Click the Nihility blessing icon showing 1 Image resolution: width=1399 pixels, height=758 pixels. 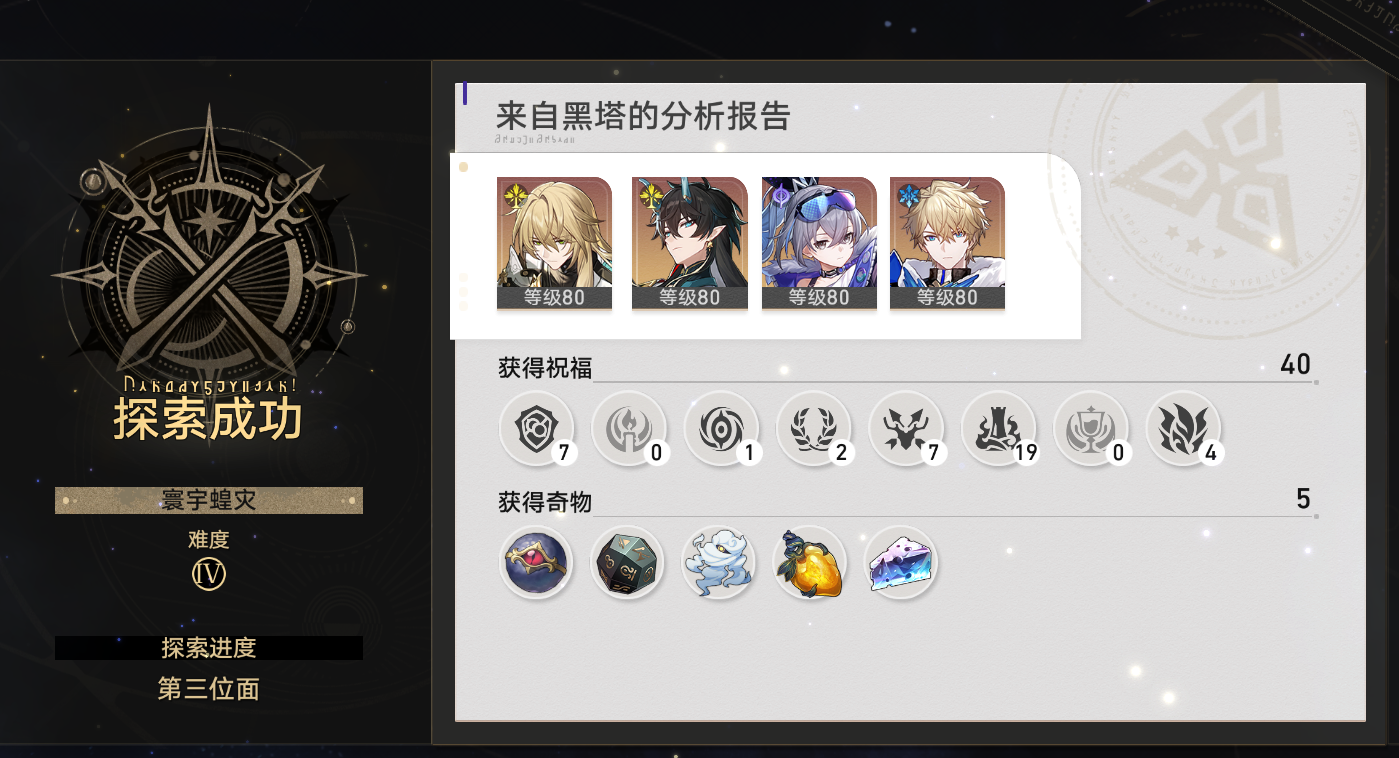pos(722,428)
